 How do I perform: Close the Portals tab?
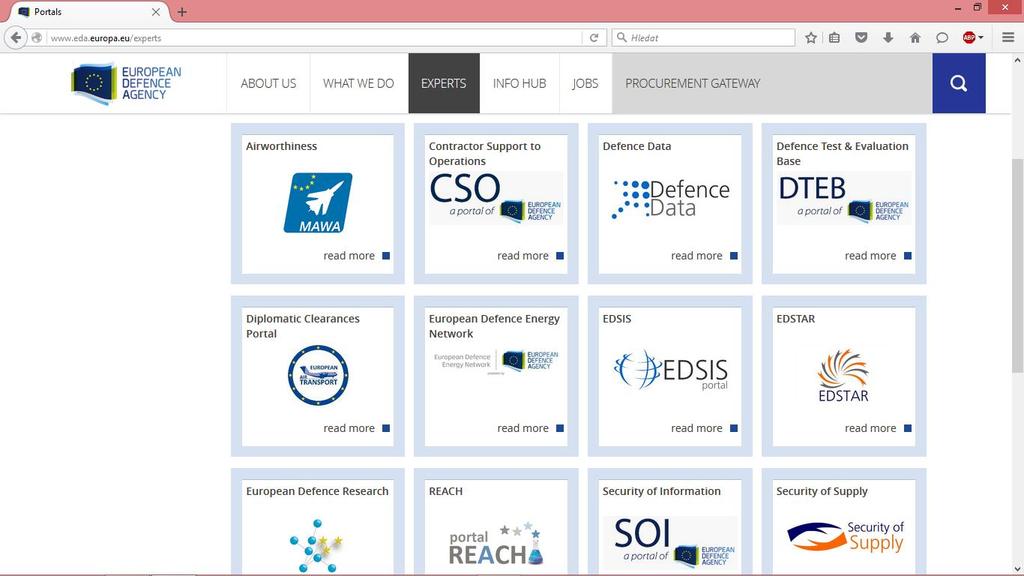click(x=155, y=12)
